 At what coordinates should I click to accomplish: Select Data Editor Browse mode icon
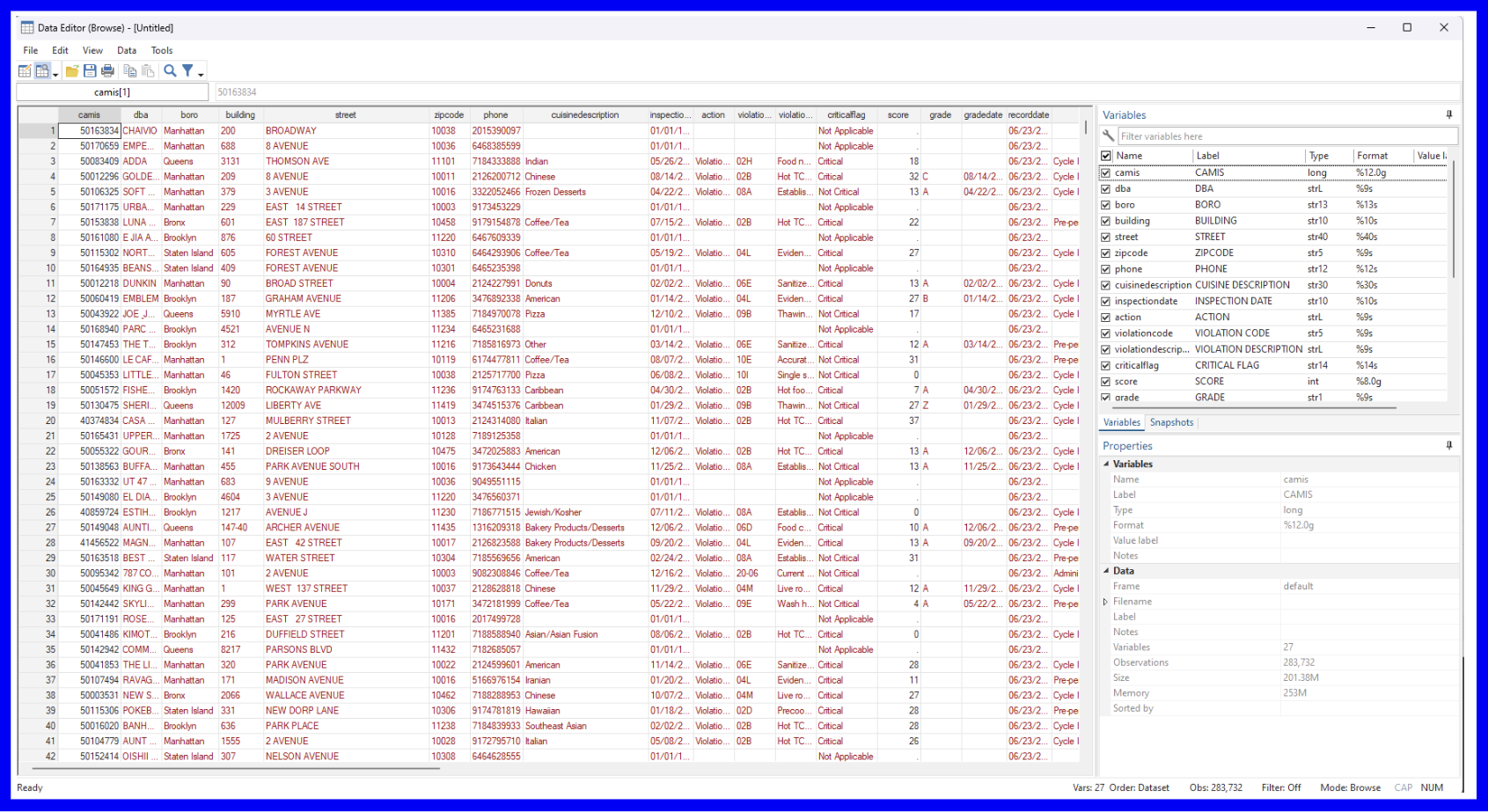[41, 71]
